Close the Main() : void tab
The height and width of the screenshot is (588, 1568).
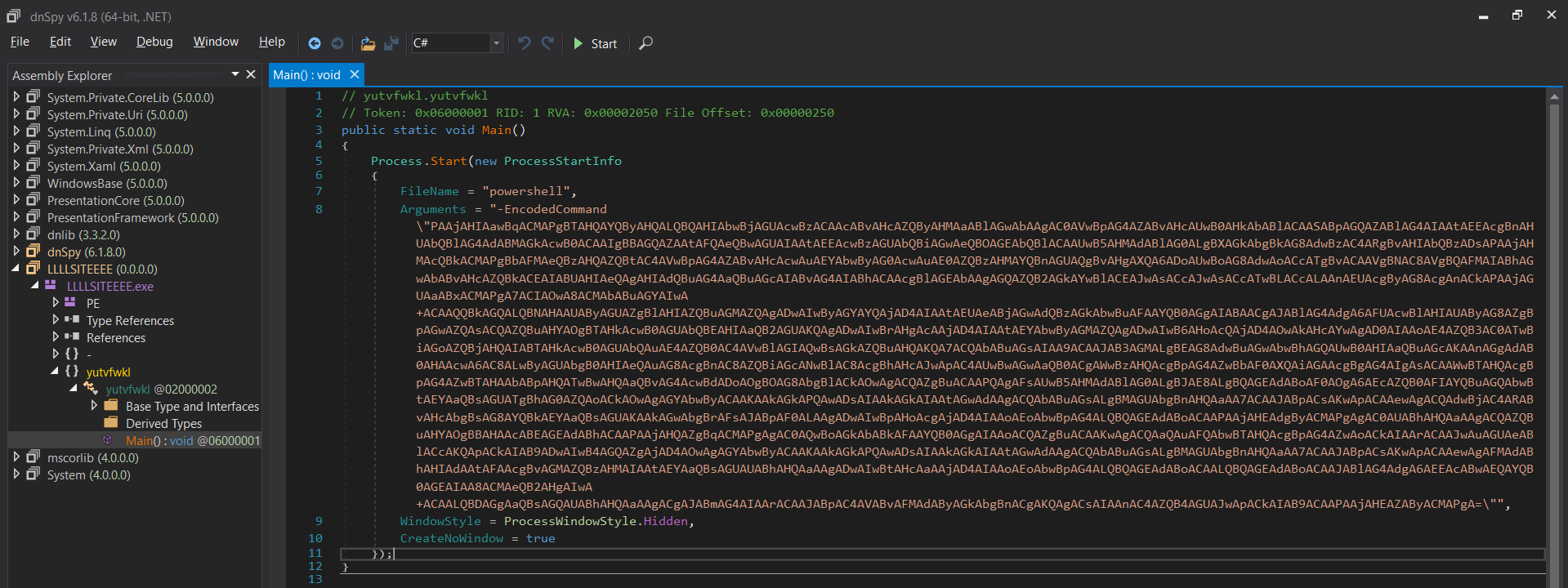click(x=355, y=74)
